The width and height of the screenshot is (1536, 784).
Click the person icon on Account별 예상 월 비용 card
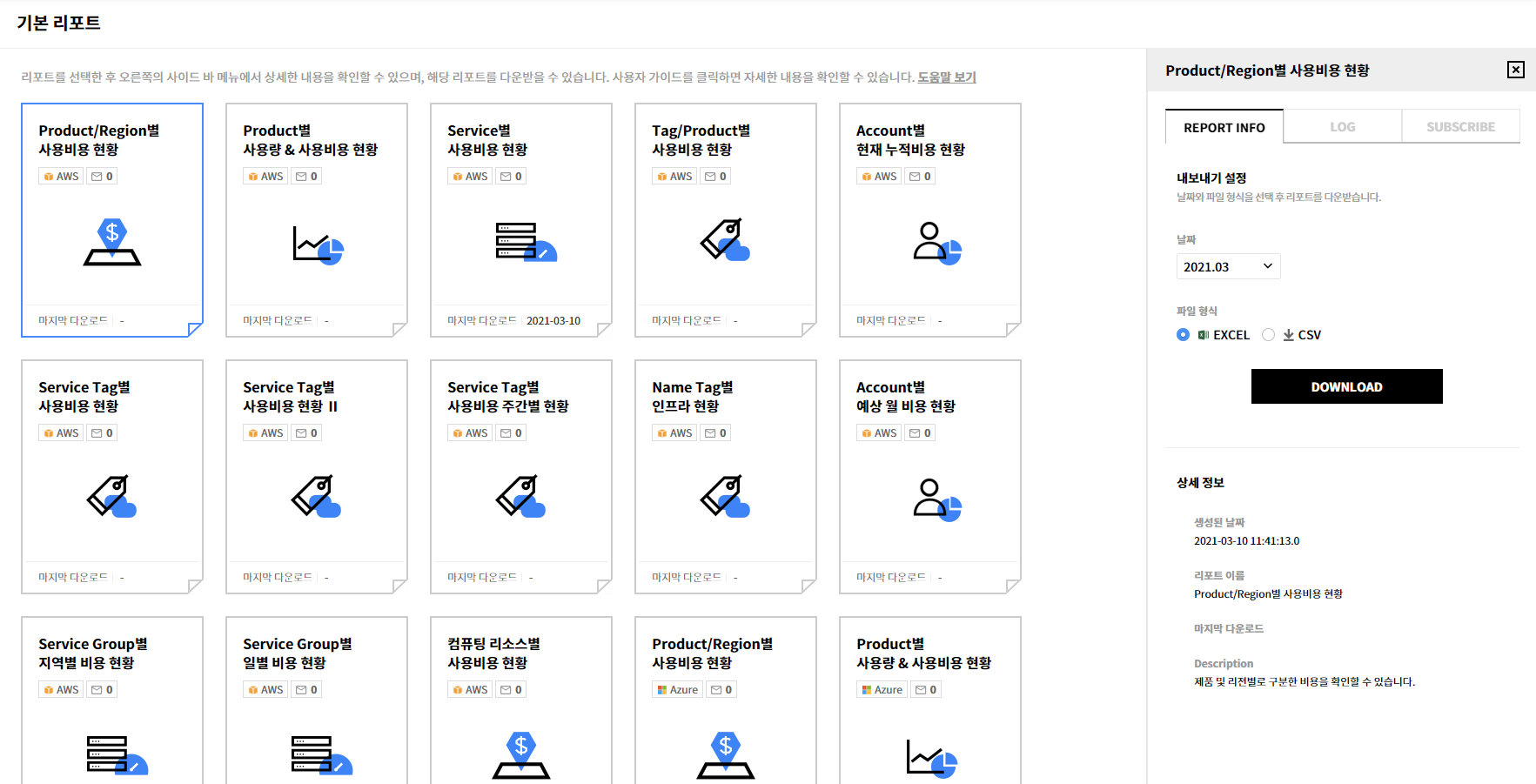pos(936,499)
